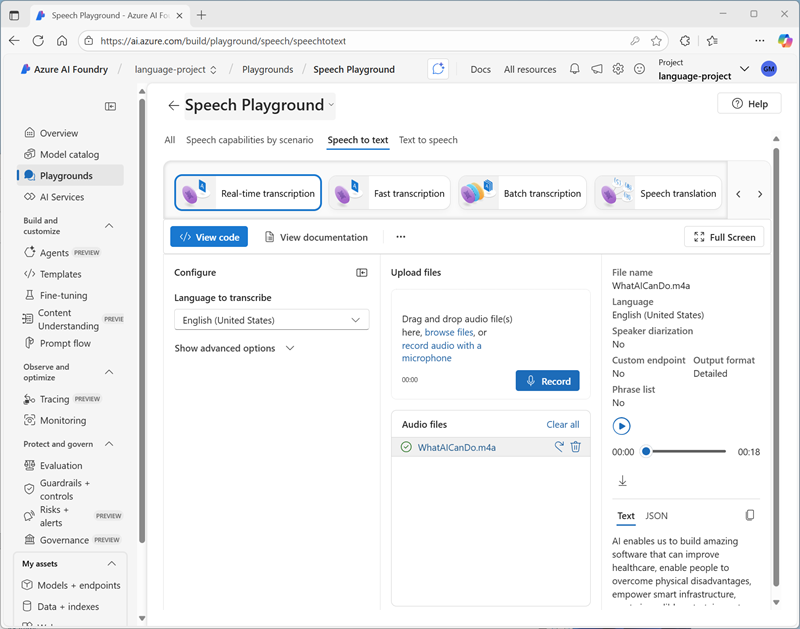Collapse the Configure panel
This screenshot has height=629, width=800.
point(361,272)
